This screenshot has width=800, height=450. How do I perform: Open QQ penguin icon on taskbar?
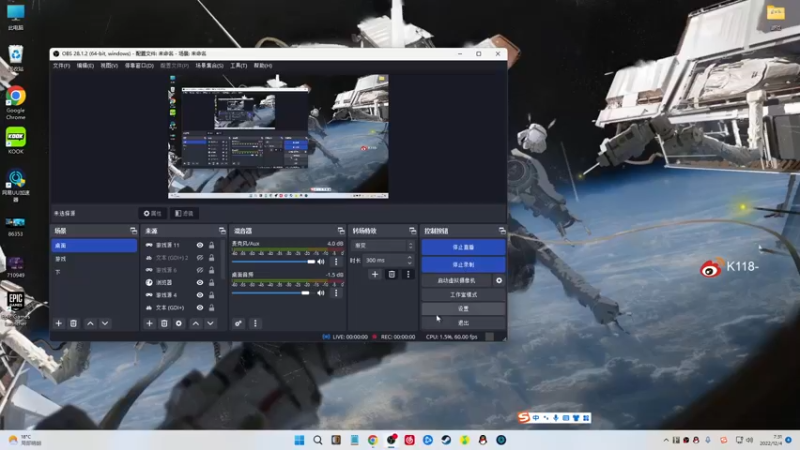click(483, 440)
